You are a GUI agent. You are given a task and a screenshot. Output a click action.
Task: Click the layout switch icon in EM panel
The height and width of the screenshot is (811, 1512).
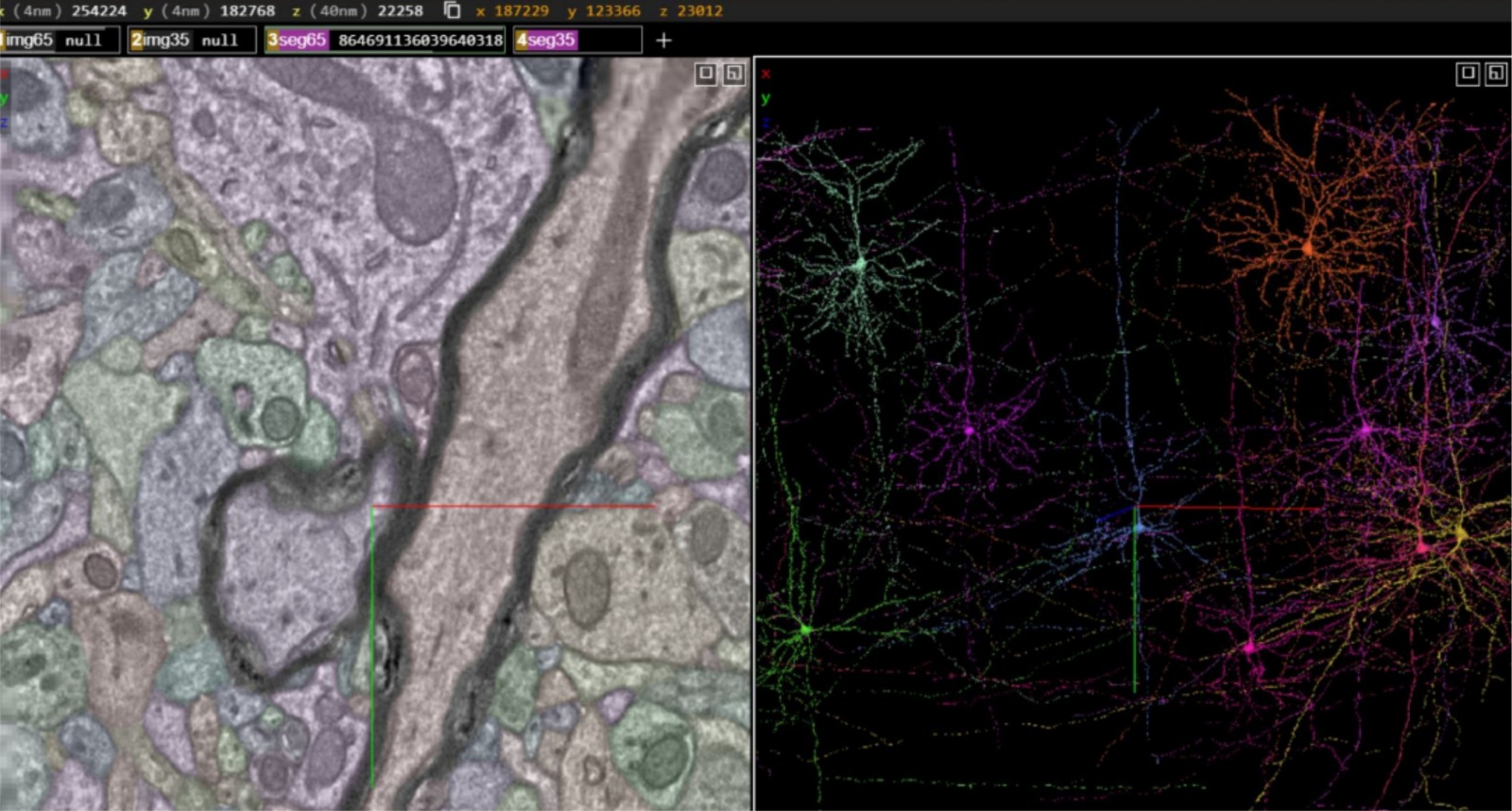pyautogui.click(x=734, y=74)
